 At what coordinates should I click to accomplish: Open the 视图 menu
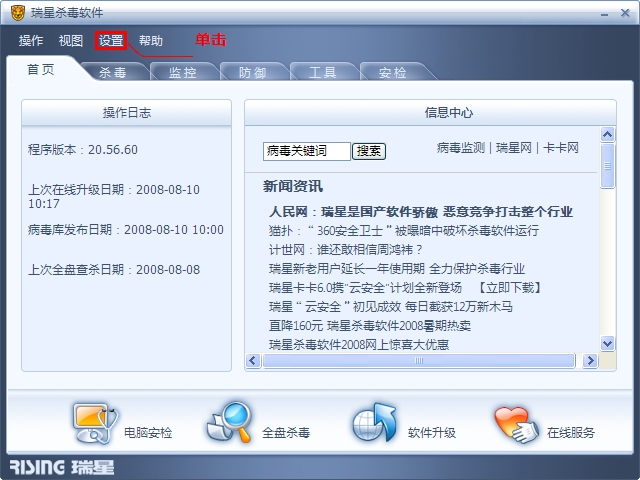point(71,40)
